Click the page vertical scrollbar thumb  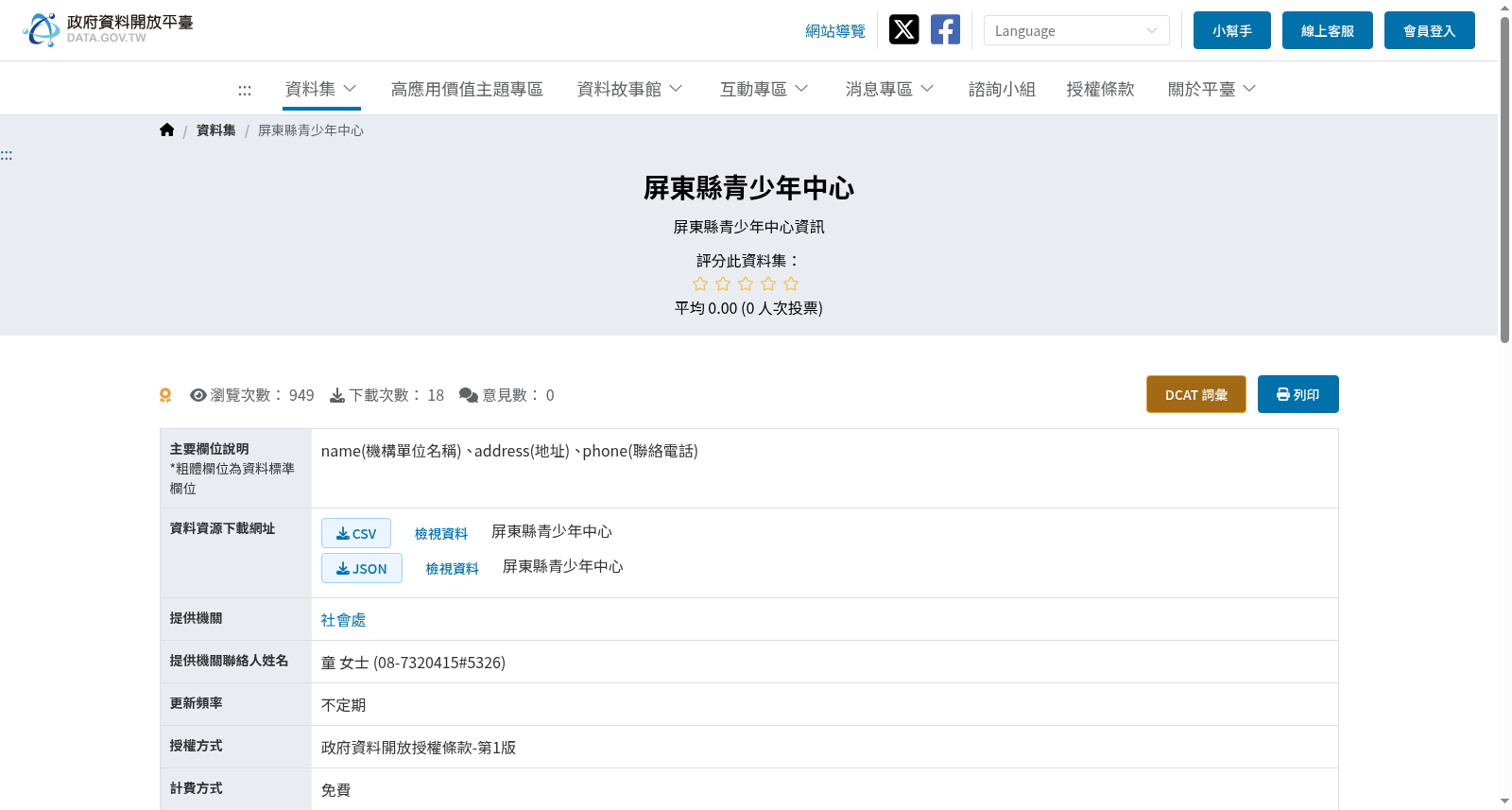(1504, 180)
